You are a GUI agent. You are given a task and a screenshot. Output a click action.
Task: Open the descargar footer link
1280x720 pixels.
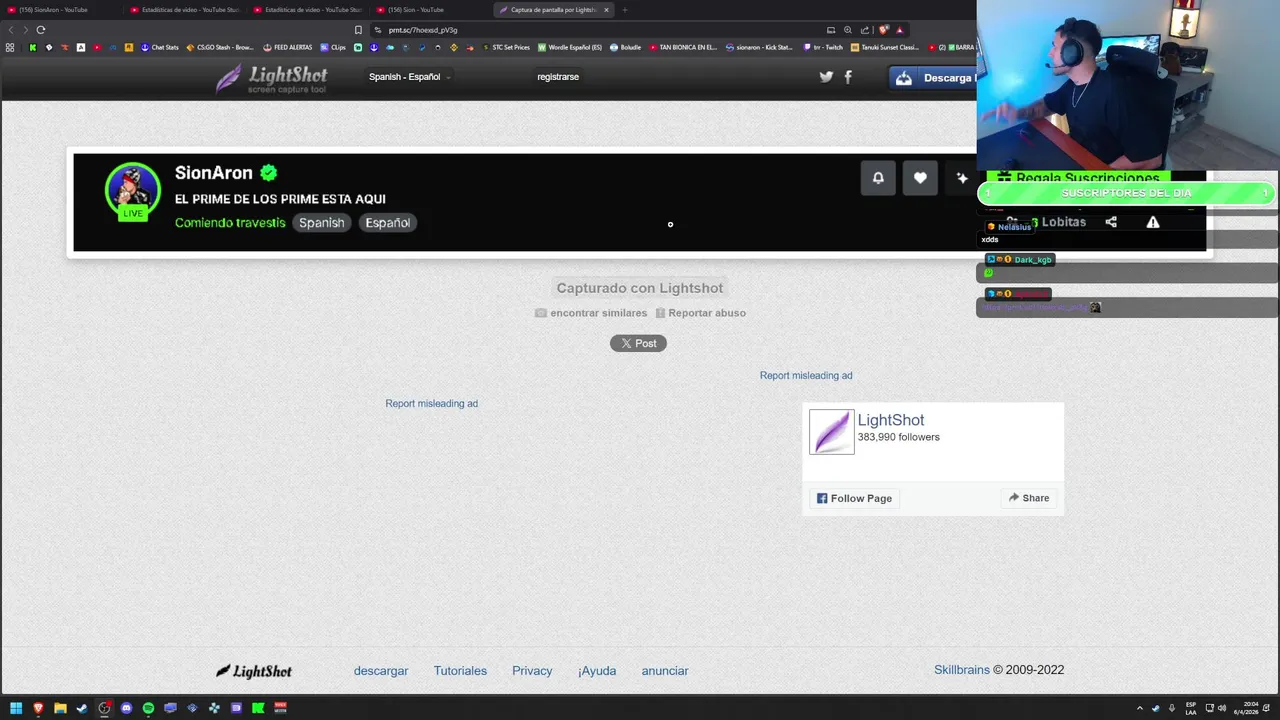tap(381, 671)
